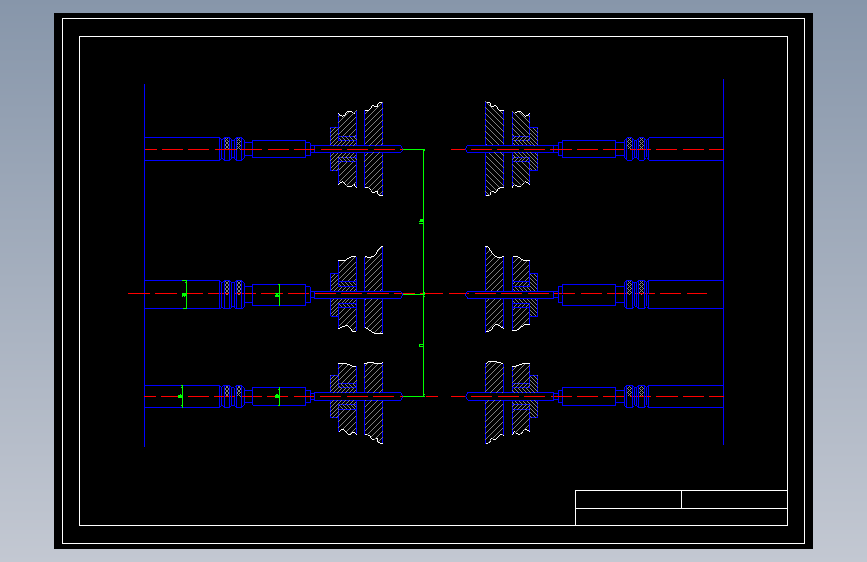Select the left blue vertical boundary line
867x562 pixels.
pyautogui.click(x=144, y=266)
